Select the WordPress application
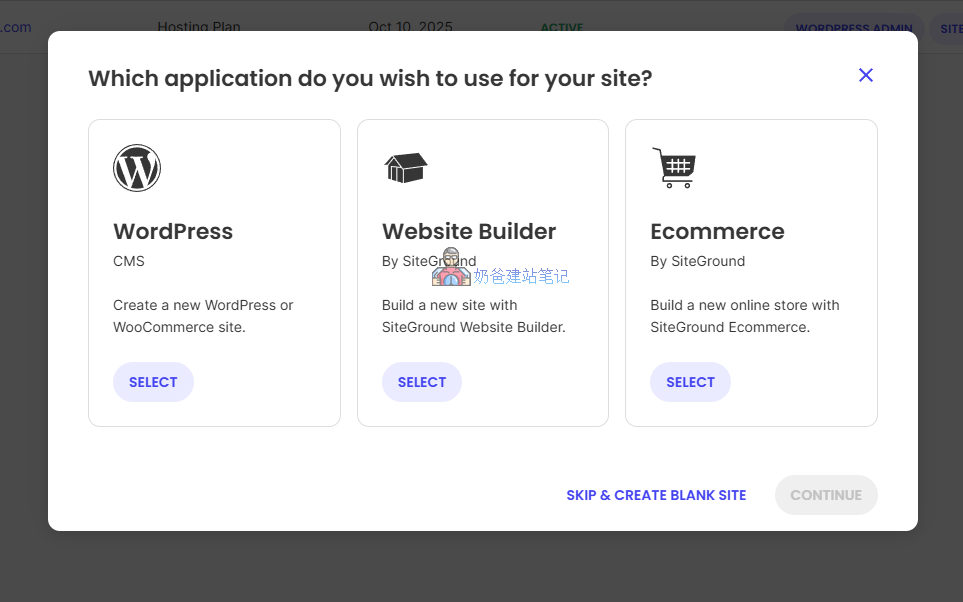The image size is (963, 602). coord(153,382)
